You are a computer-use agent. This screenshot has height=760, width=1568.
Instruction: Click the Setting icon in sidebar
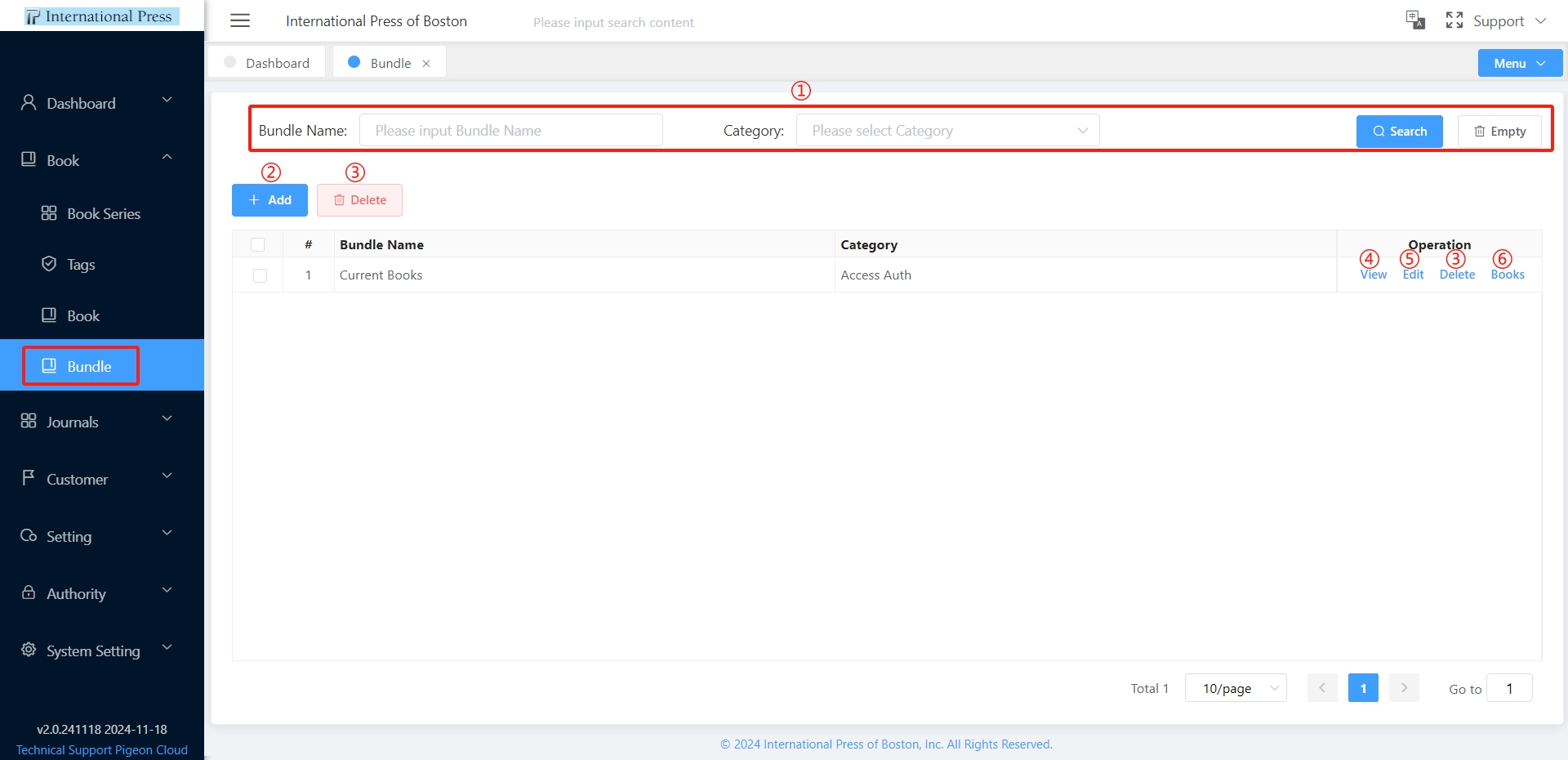(29, 535)
